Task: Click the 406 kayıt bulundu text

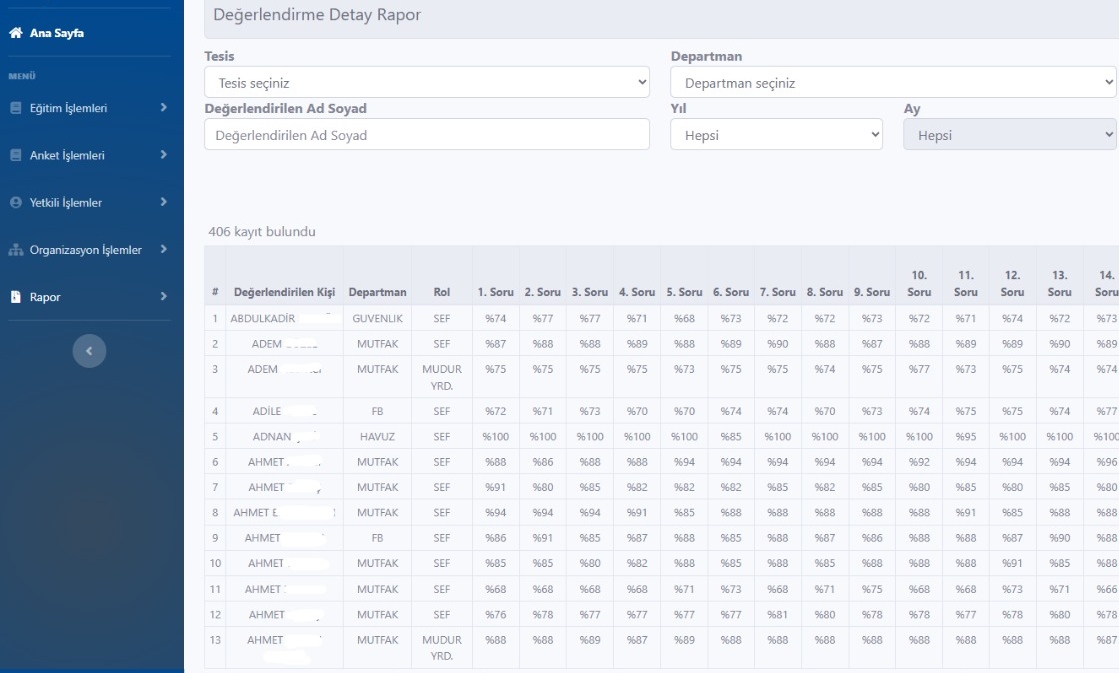Action: [262, 231]
